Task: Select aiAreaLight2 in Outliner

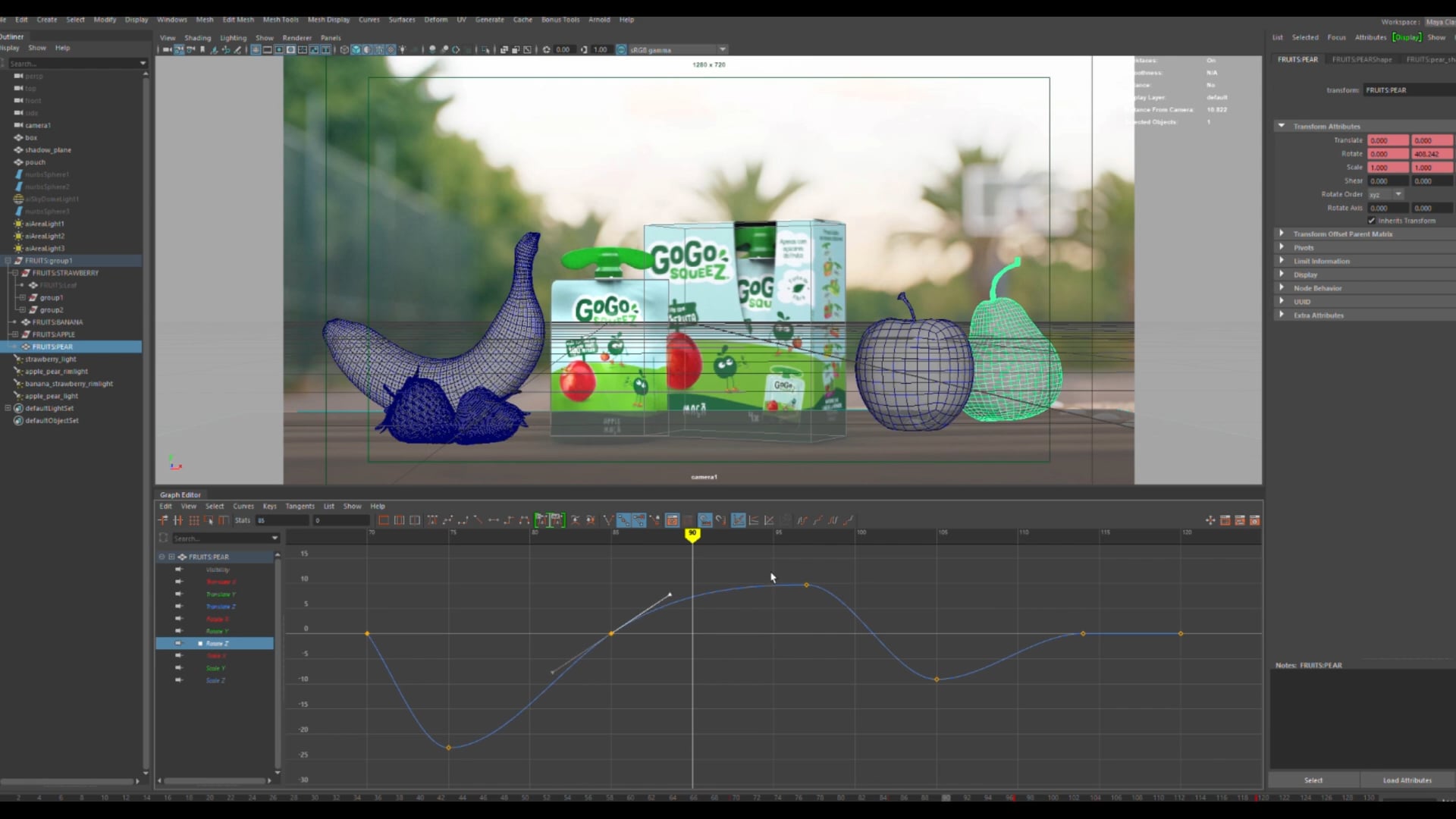Action: (x=45, y=236)
